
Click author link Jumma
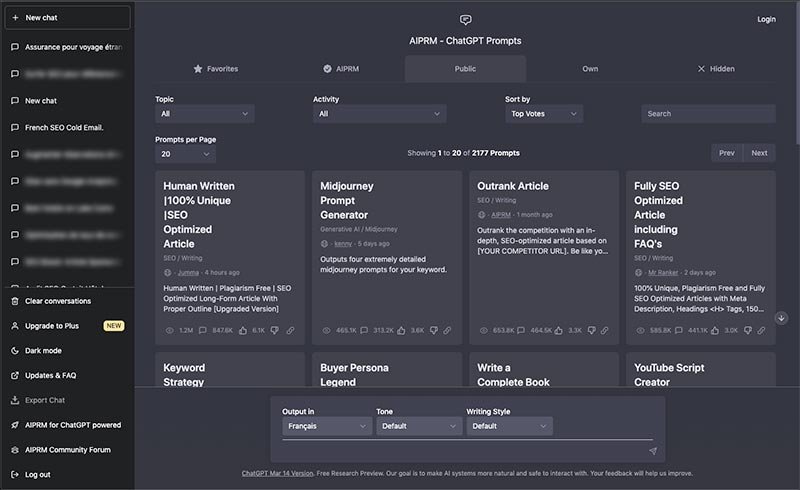point(188,273)
